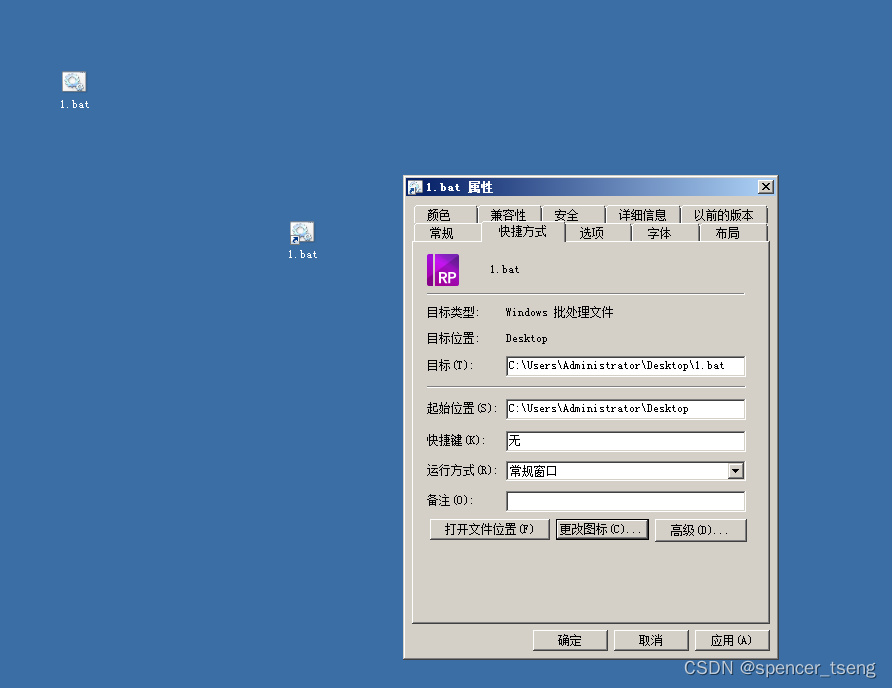The height and width of the screenshot is (688, 892).
Task: Open the 安全 tab
Action: point(566,213)
